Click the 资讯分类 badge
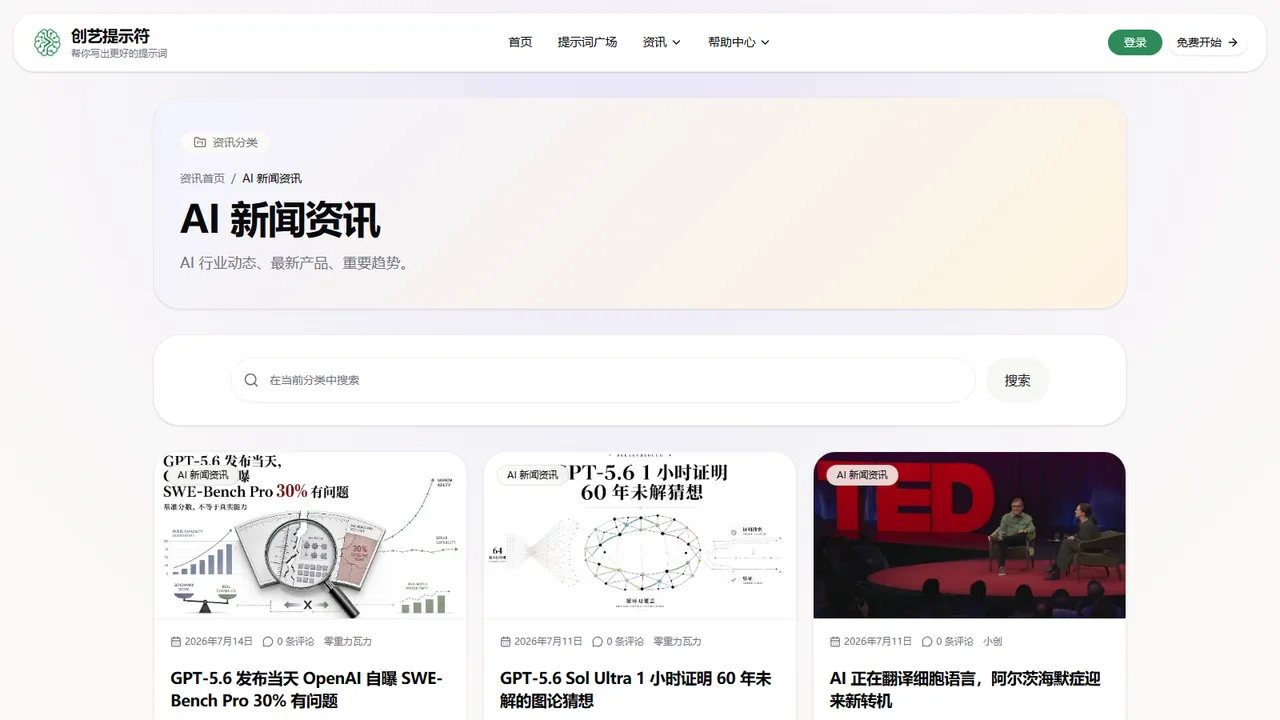Viewport: 1280px width, 720px height. 226,142
